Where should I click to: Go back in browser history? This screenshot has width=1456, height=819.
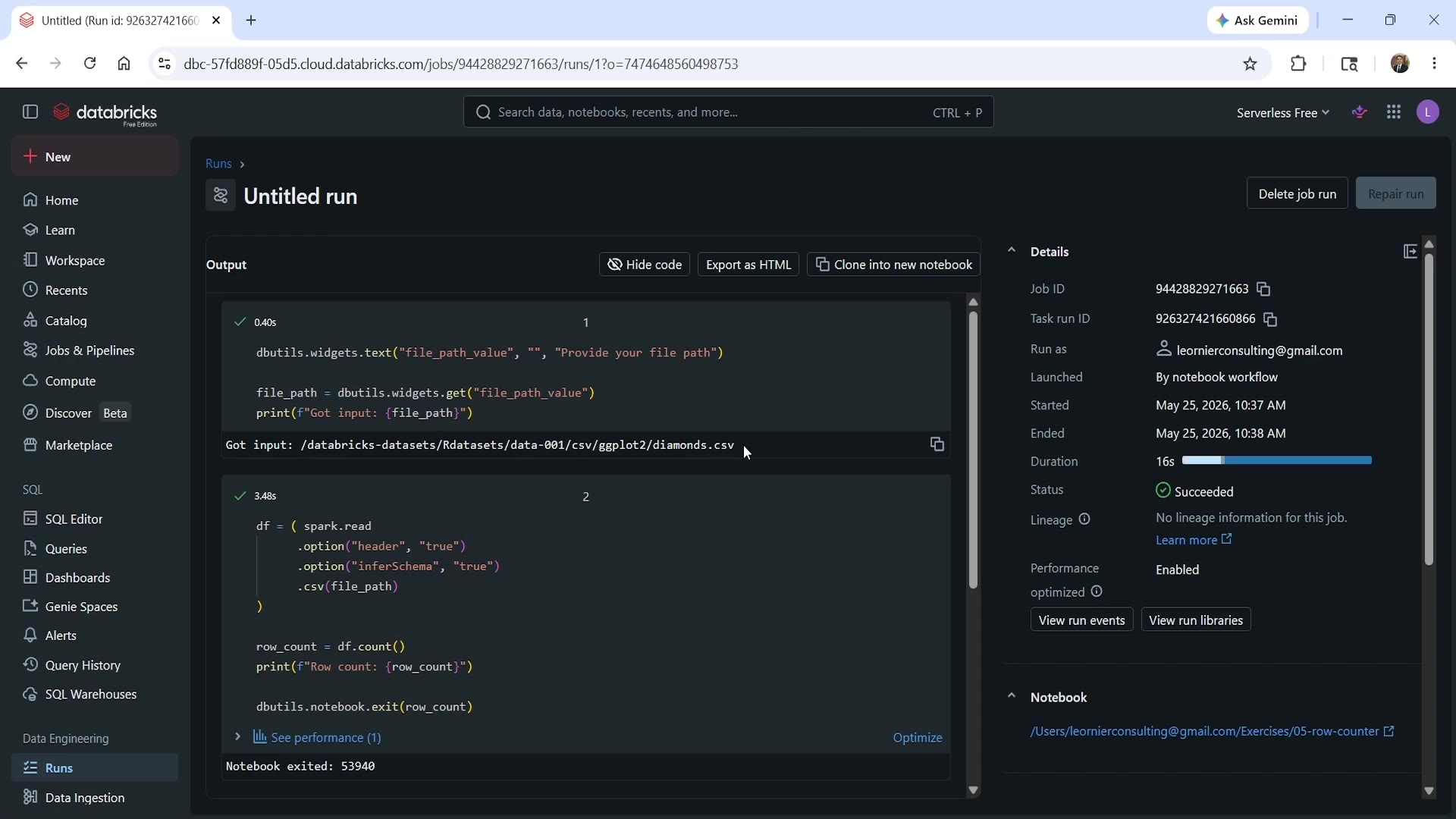[21, 64]
